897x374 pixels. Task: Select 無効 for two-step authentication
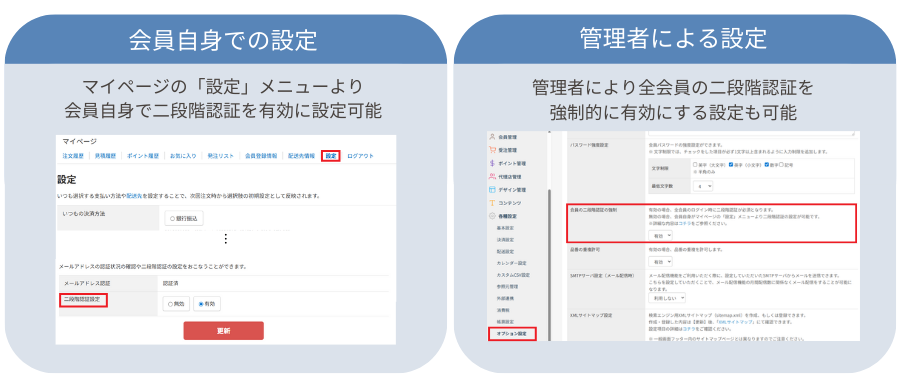(x=170, y=304)
